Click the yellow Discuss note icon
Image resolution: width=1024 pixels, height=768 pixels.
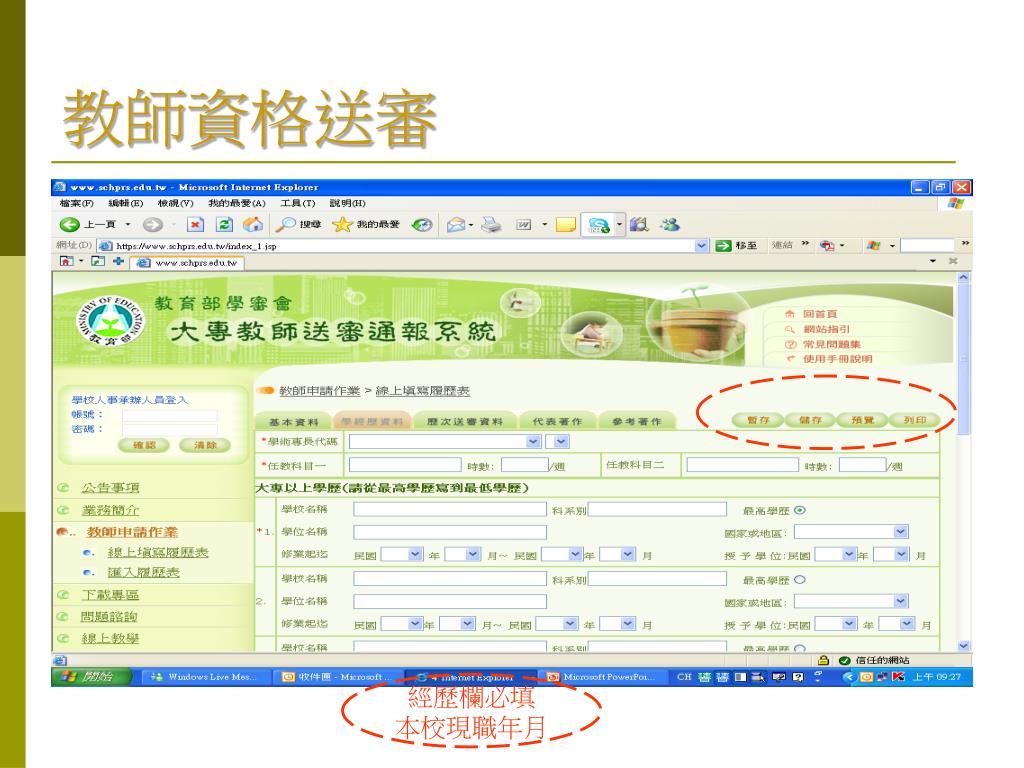(x=566, y=225)
